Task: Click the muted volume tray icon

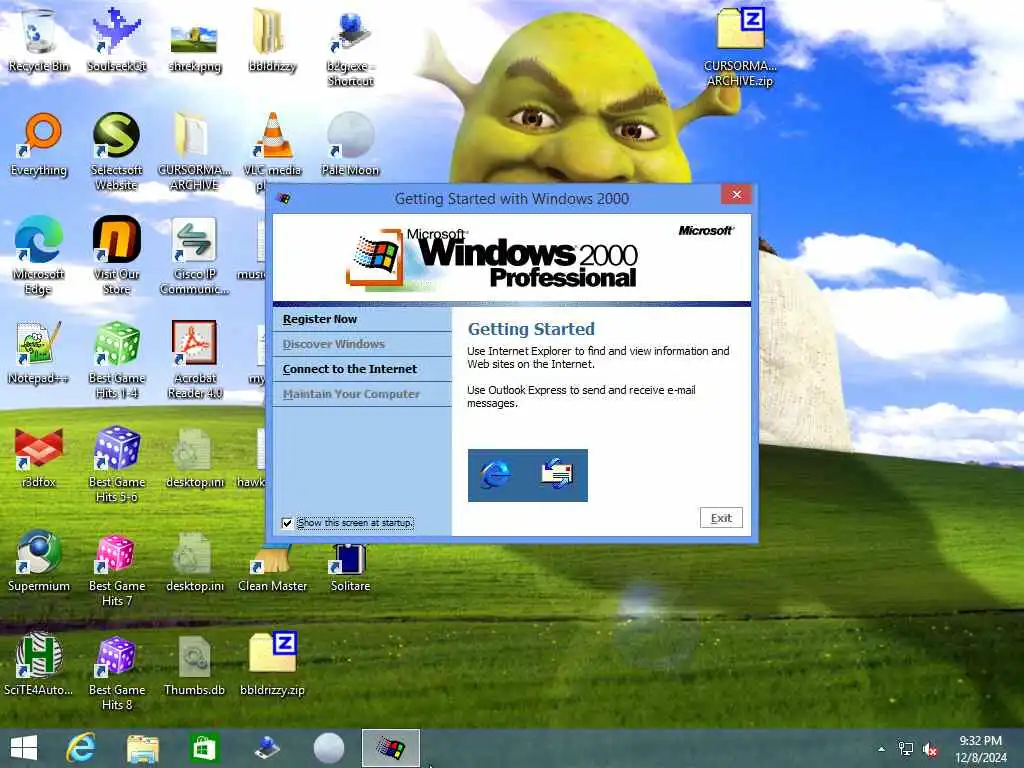Action: (930, 749)
